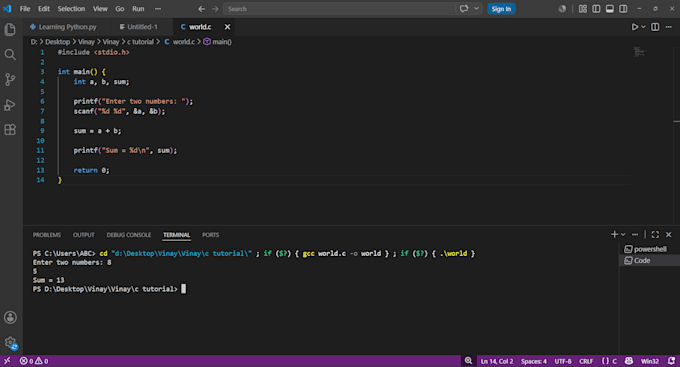Run the C file with play button
The width and height of the screenshot is (680, 367).
pos(634,27)
